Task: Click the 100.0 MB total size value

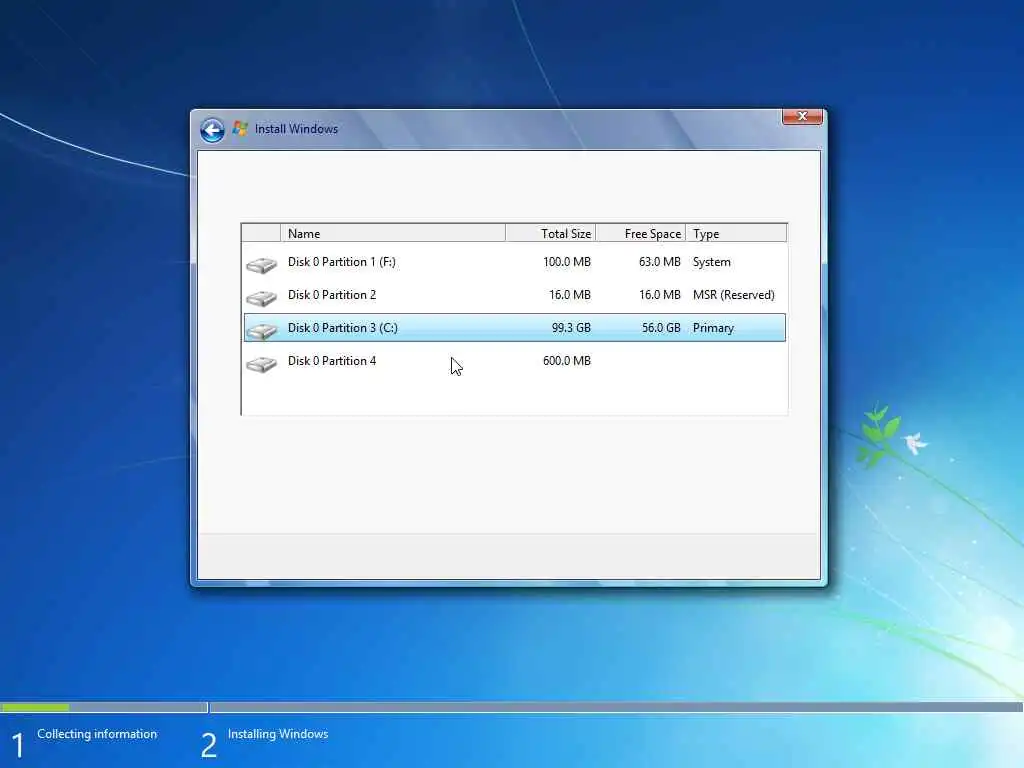Action: click(x=566, y=262)
